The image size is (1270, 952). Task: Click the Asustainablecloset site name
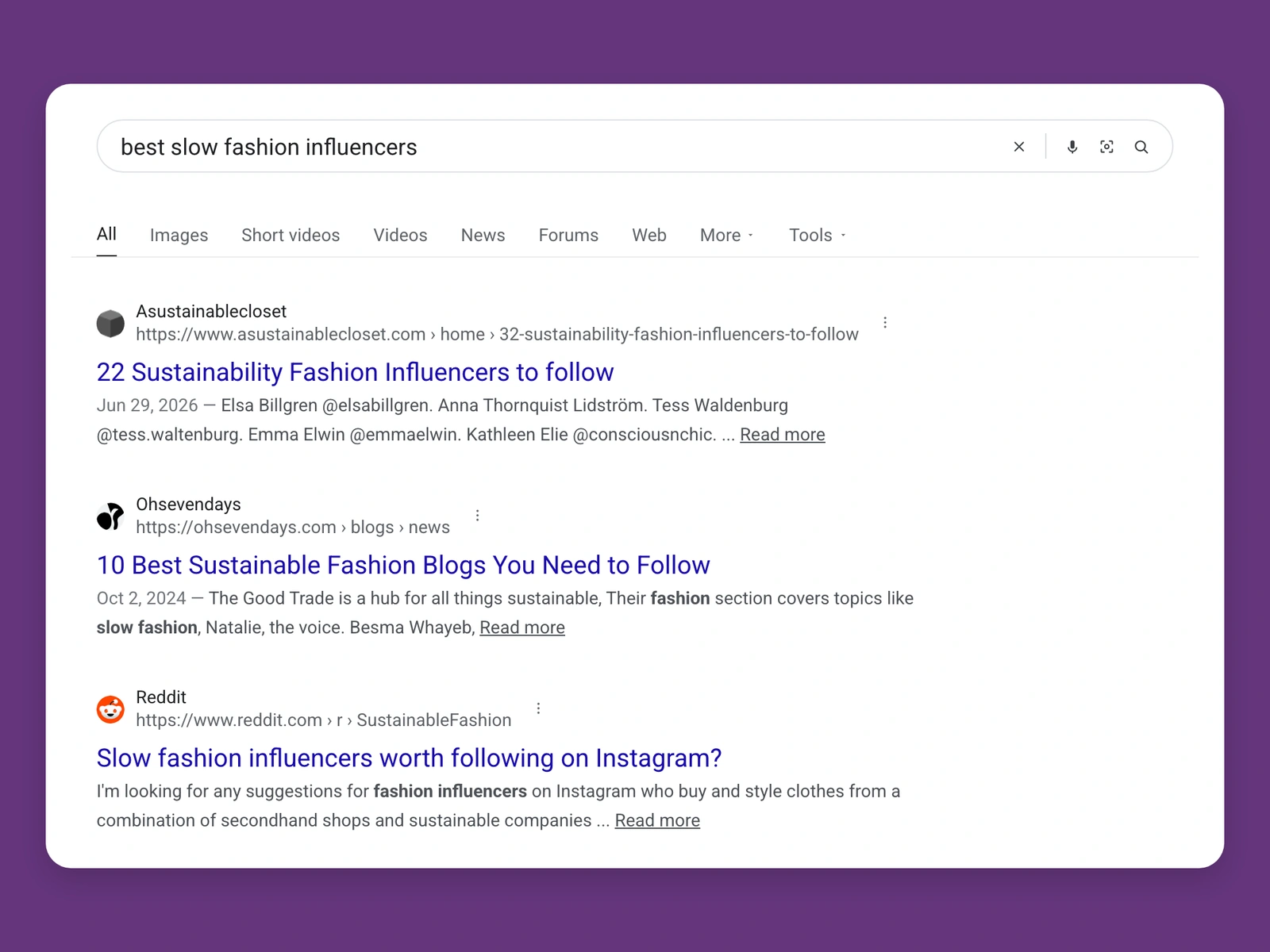click(211, 311)
